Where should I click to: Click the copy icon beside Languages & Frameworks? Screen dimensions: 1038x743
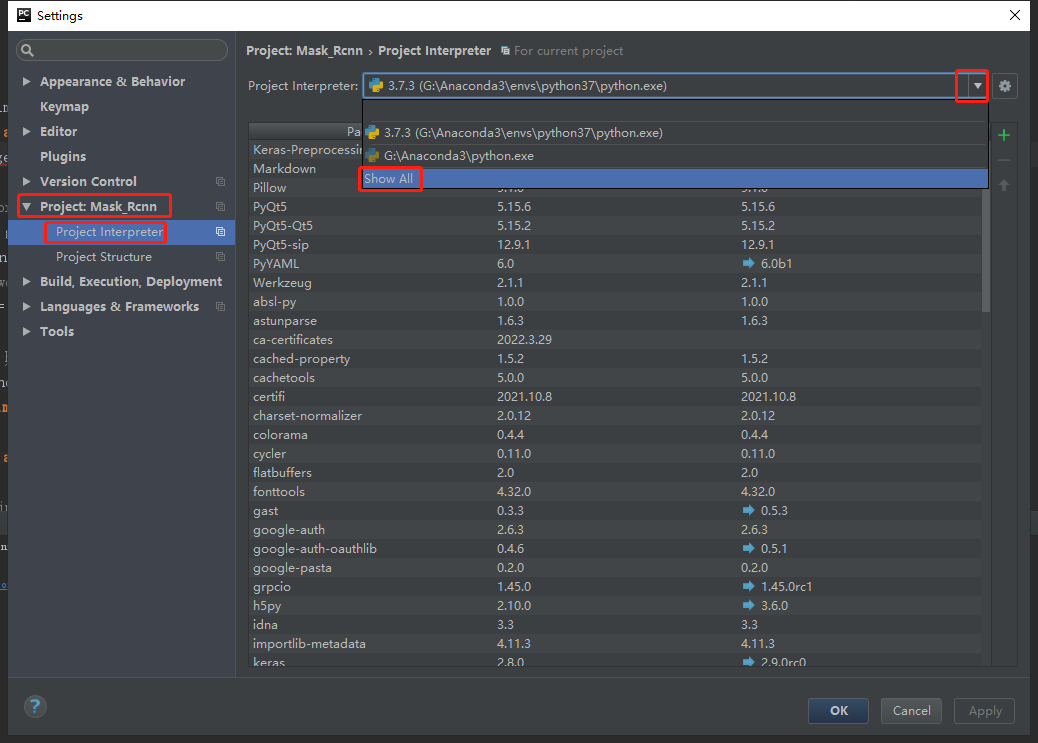coord(220,307)
